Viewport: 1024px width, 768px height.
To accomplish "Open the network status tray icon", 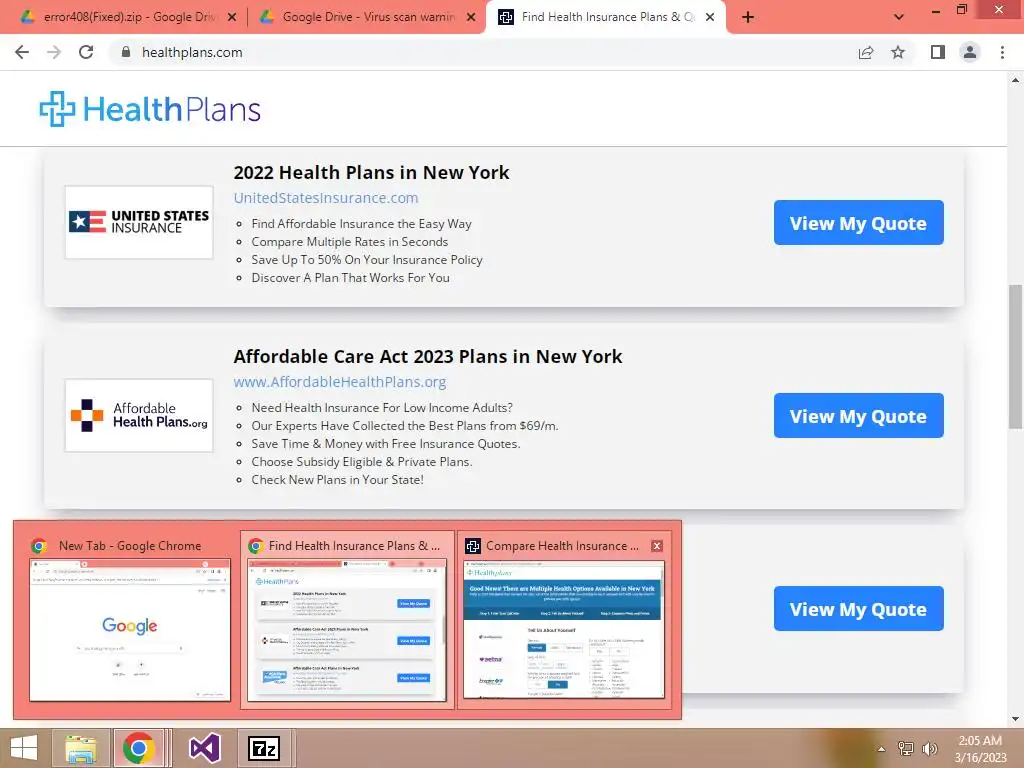I will (x=906, y=749).
